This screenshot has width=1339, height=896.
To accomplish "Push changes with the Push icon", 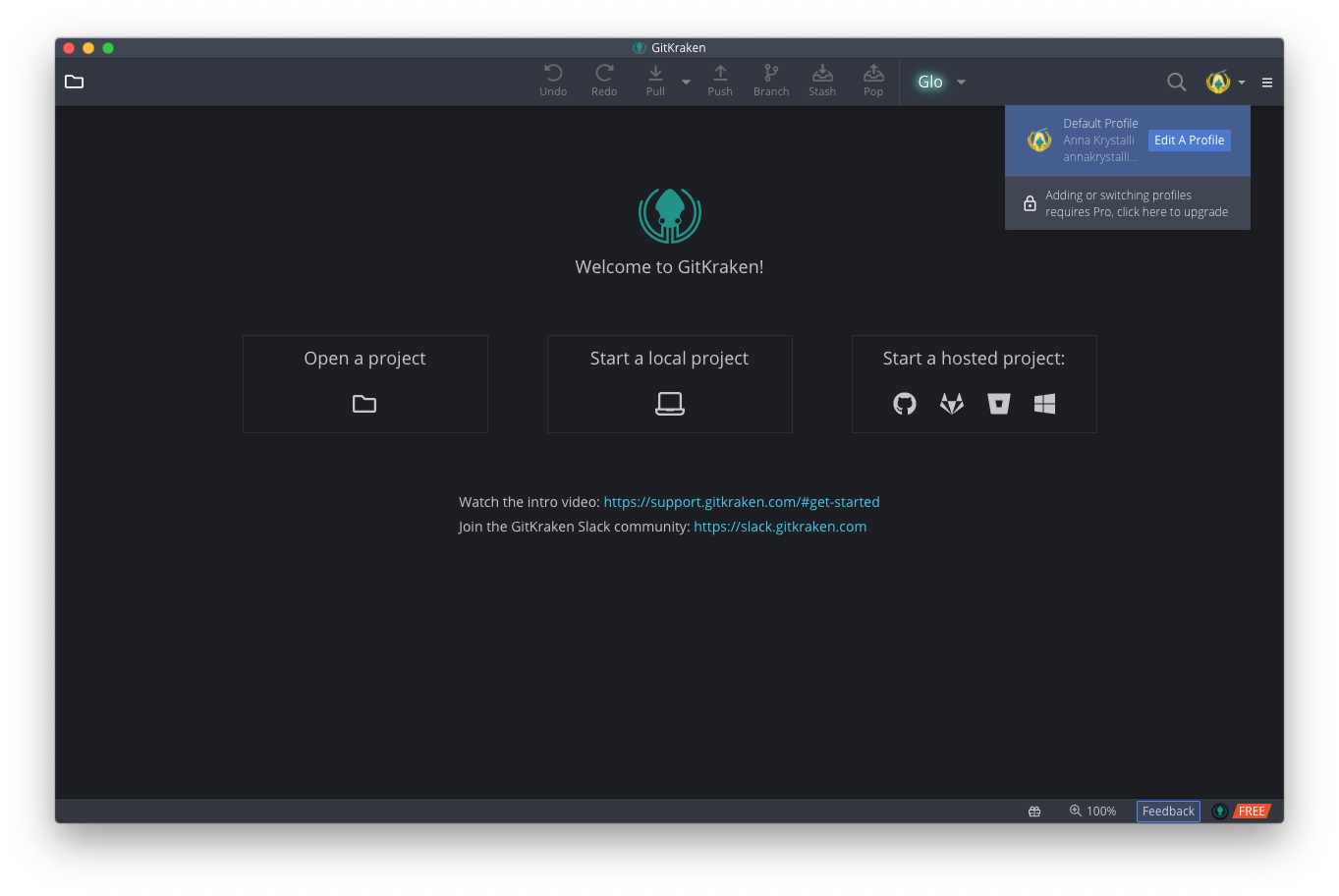I will coord(720,82).
